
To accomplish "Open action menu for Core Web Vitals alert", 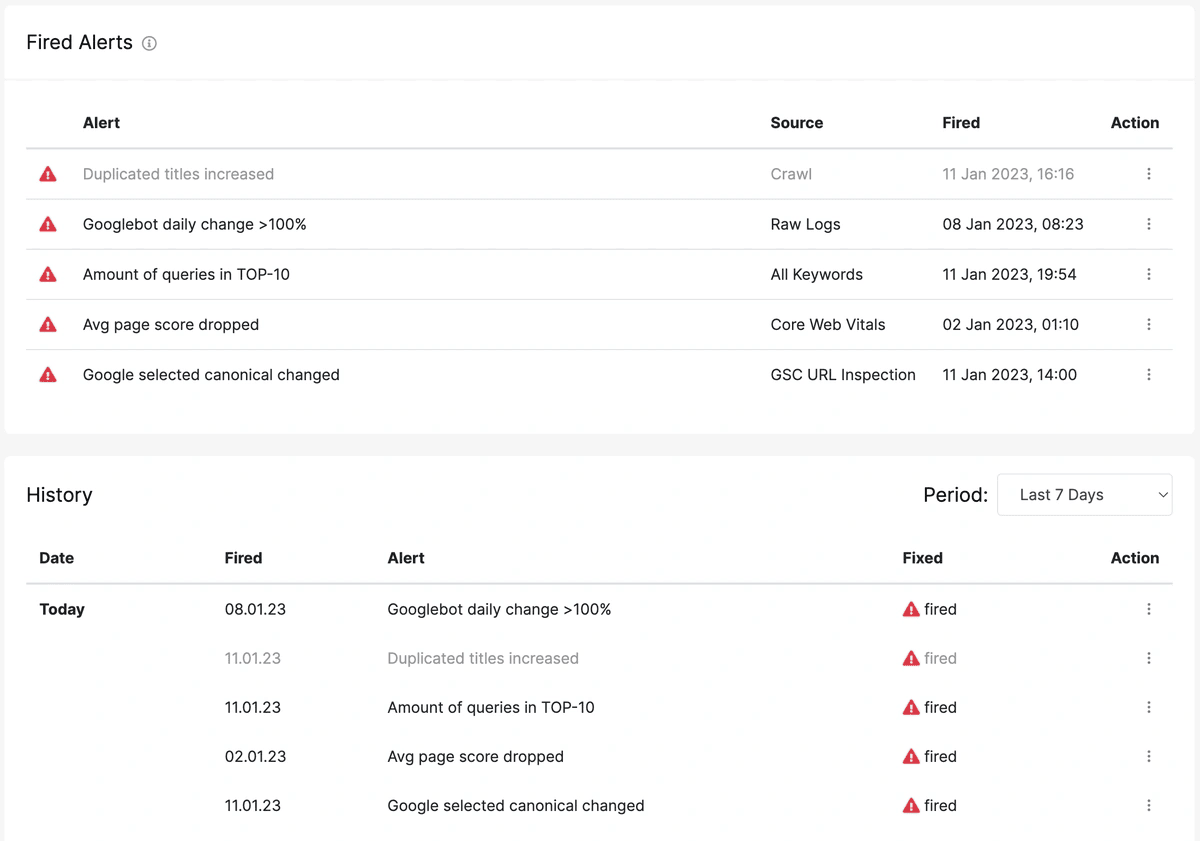I will [x=1148, y=324].
